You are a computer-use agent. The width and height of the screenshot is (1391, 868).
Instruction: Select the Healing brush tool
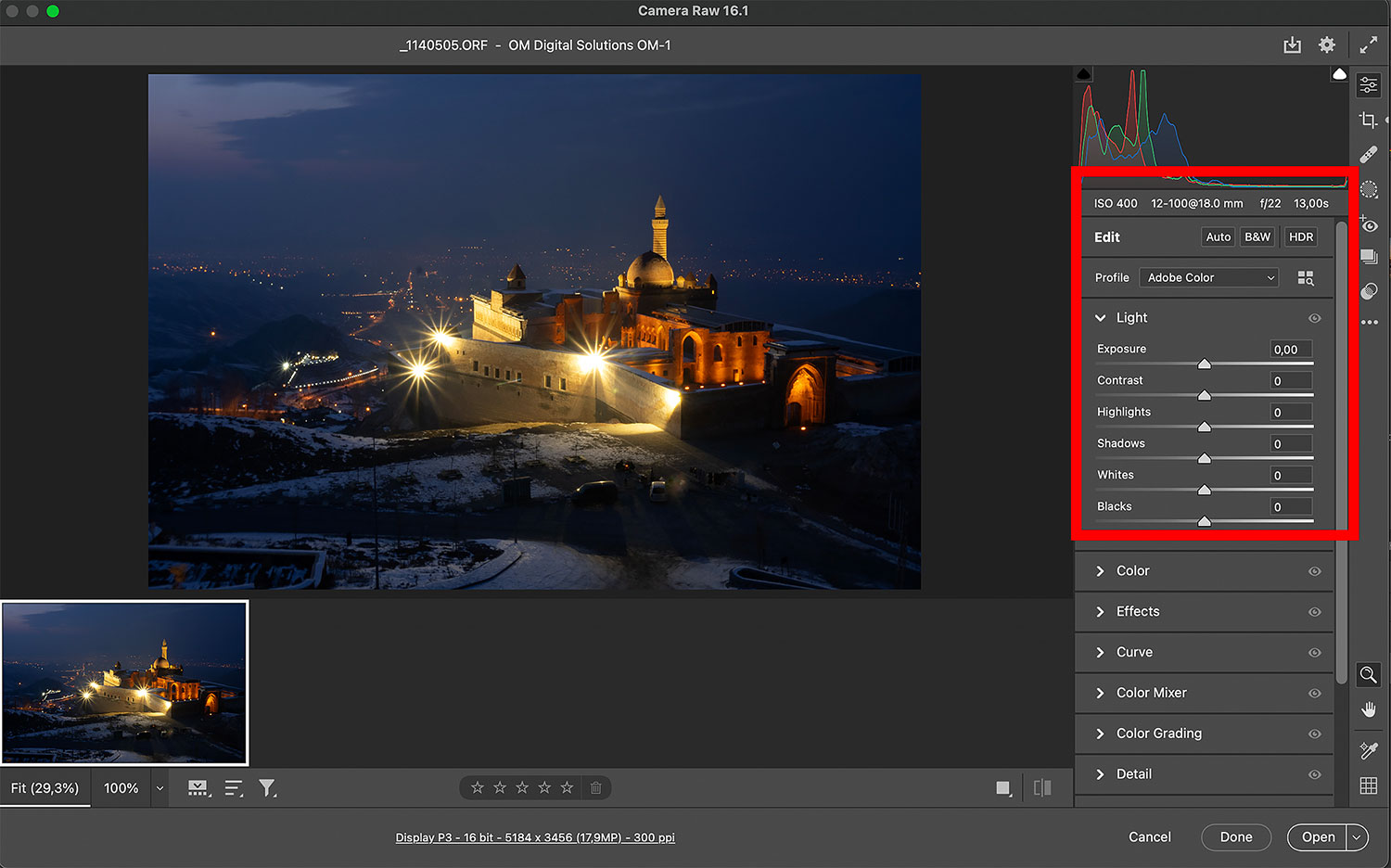(x=1369, y=155)
